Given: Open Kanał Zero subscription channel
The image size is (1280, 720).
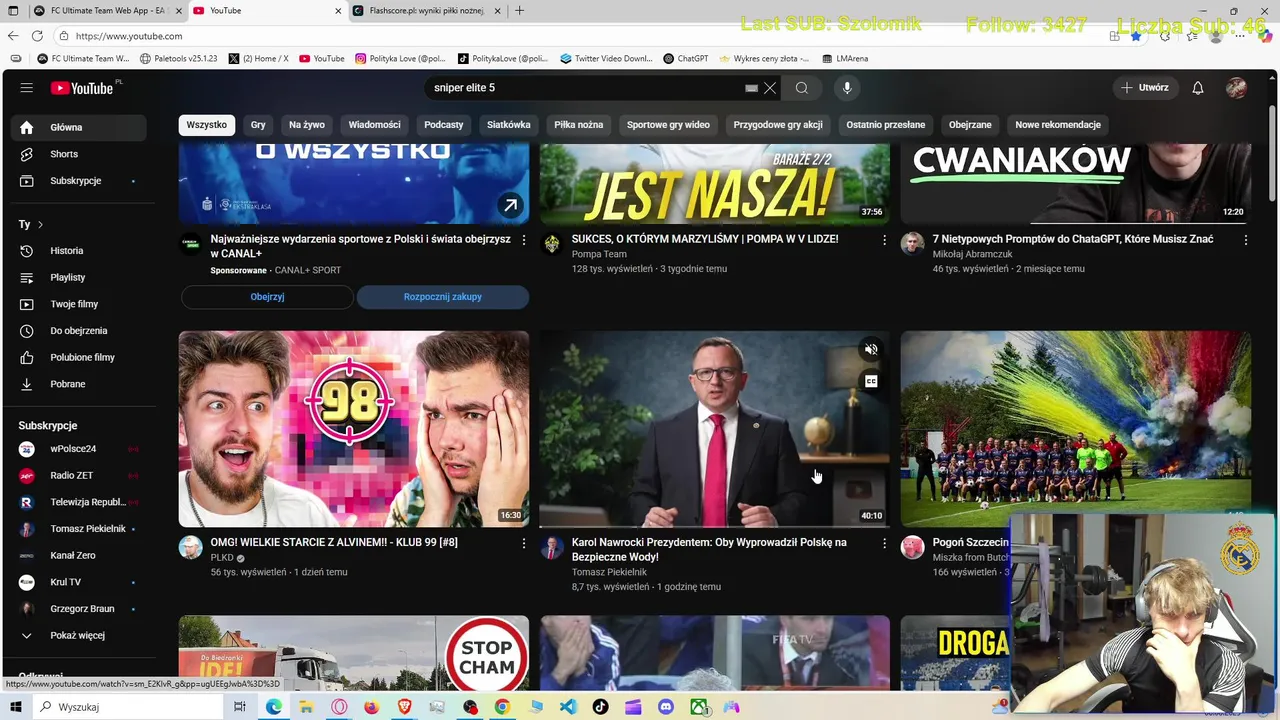Looking at the screenshot, I should click(79, 555).
